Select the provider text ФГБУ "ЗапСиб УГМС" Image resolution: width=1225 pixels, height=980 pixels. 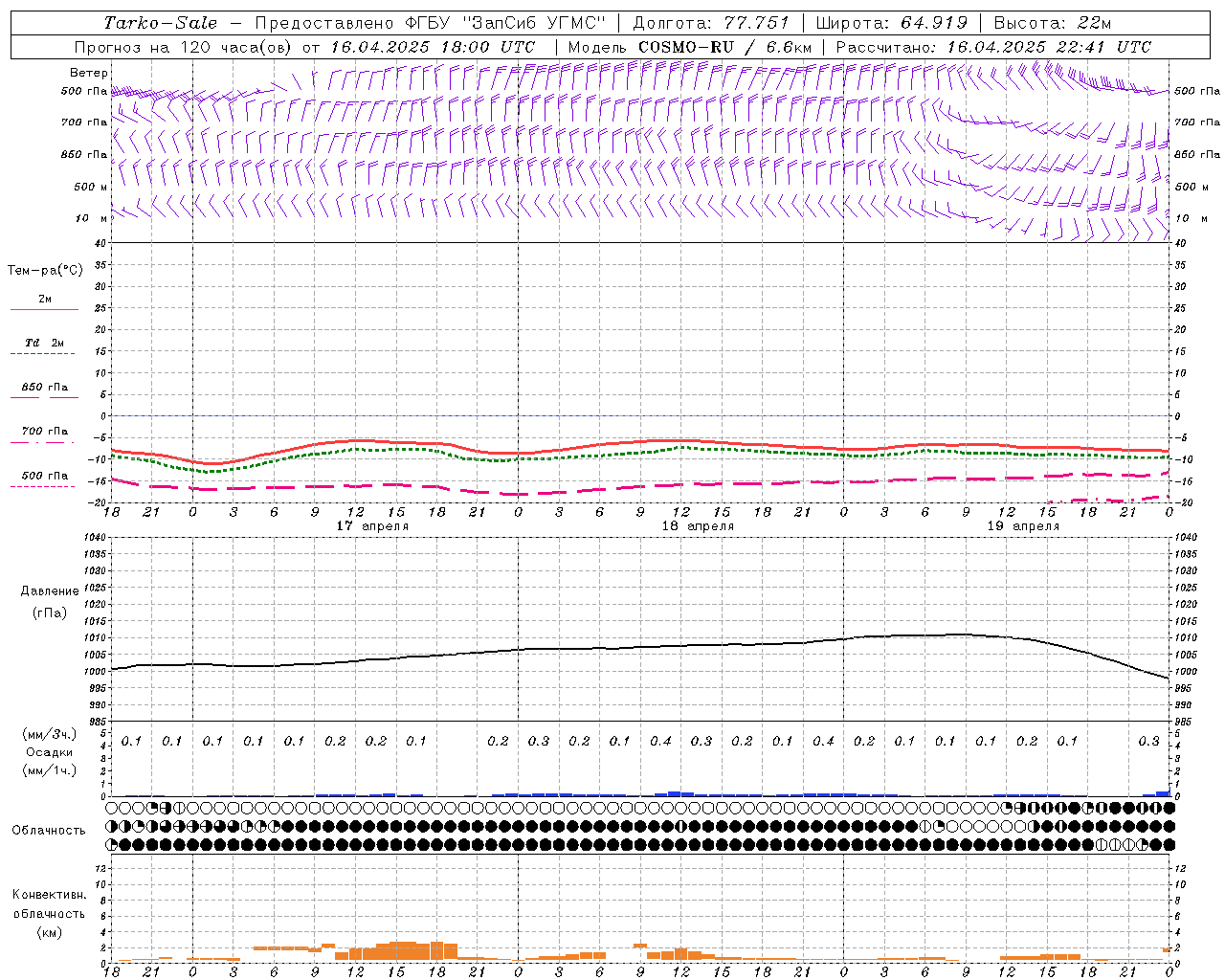click(505, 23)
